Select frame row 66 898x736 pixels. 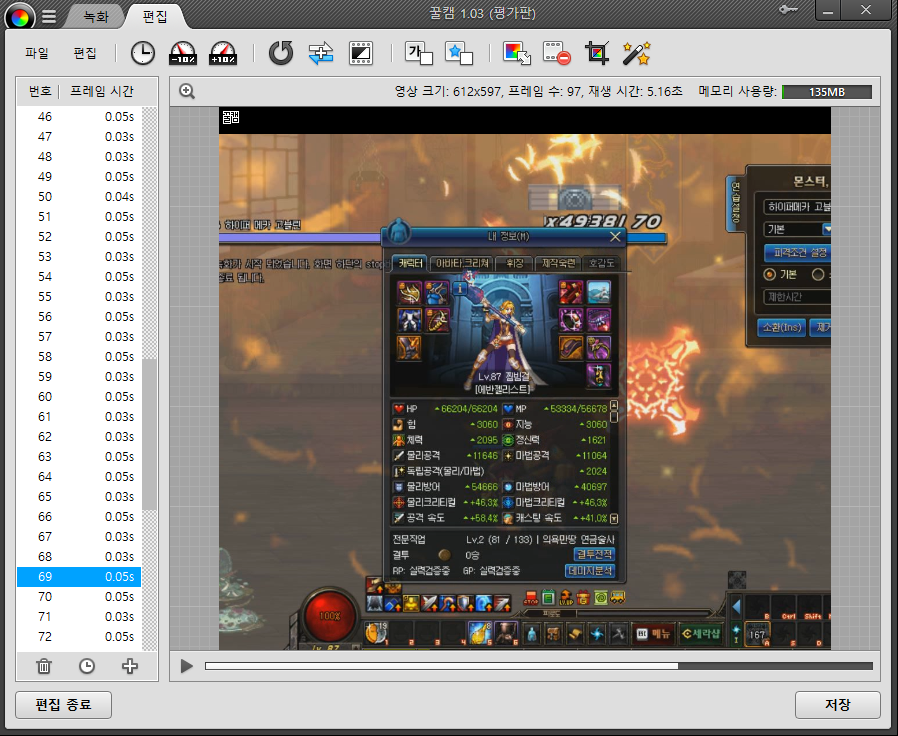pyautogui.click(x=79, y=517)
